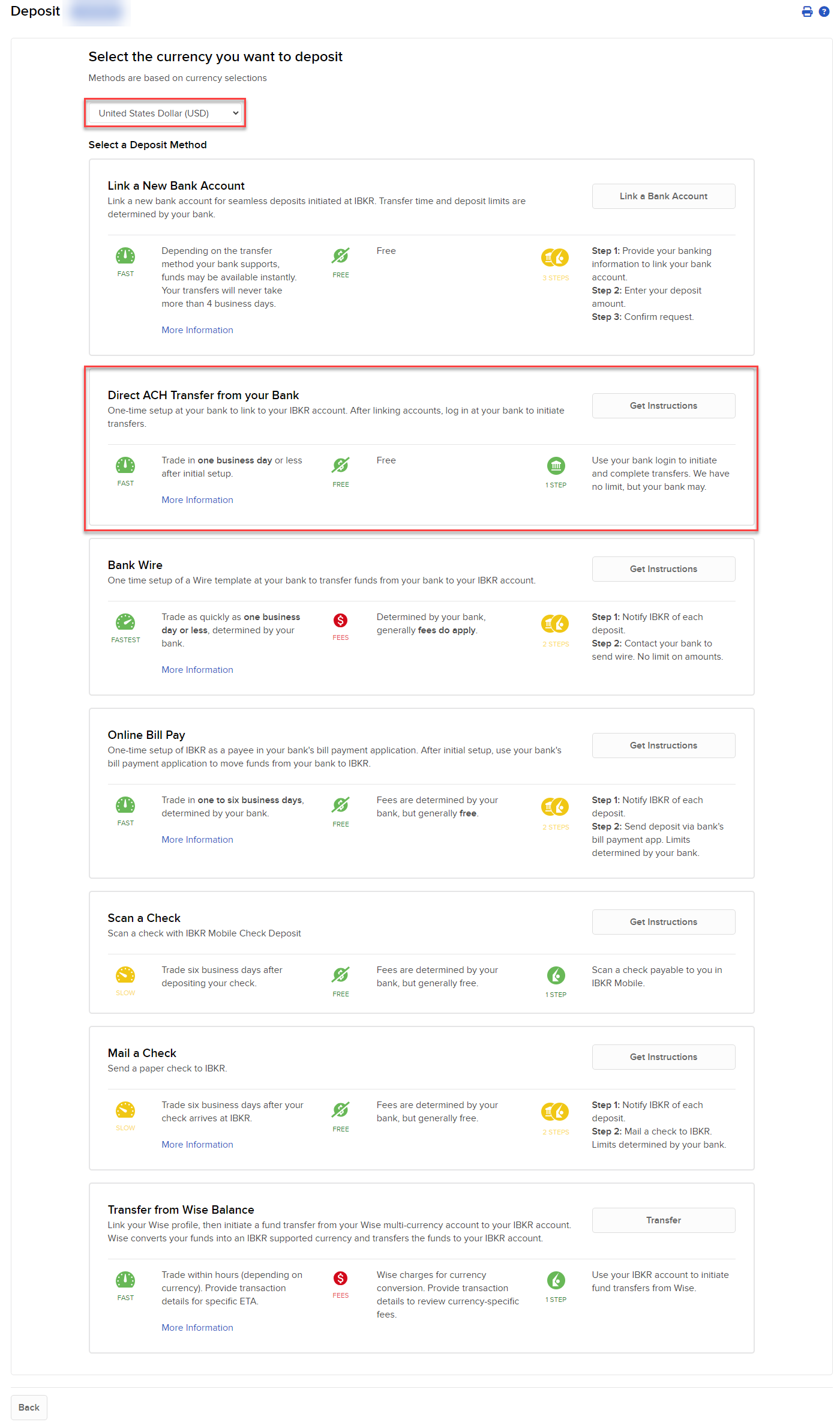
Task: Get Instructions for Bank Wire
Action: [x=663, y=569]
